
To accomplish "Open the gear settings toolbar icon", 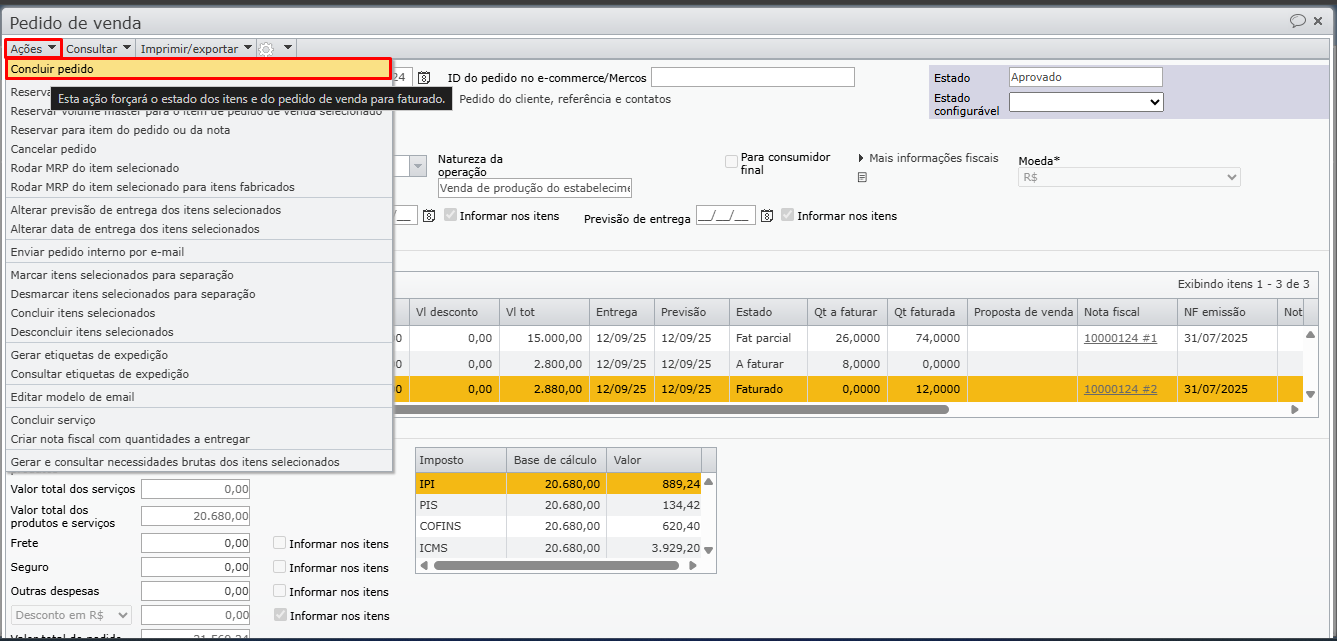I will [266, 49].
